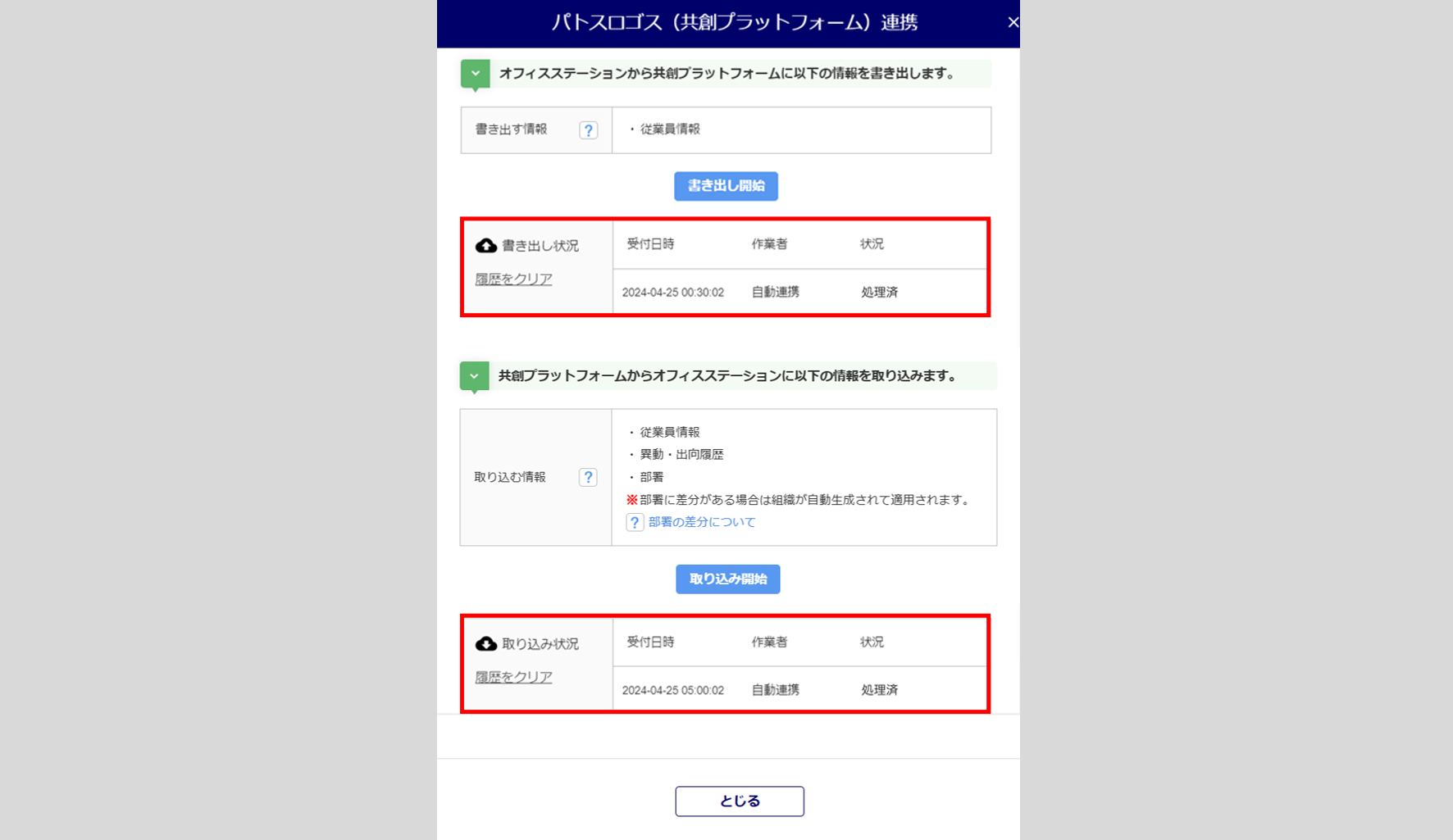
Task: Click the 書き出す情報 label
Action: coord(511,129)
